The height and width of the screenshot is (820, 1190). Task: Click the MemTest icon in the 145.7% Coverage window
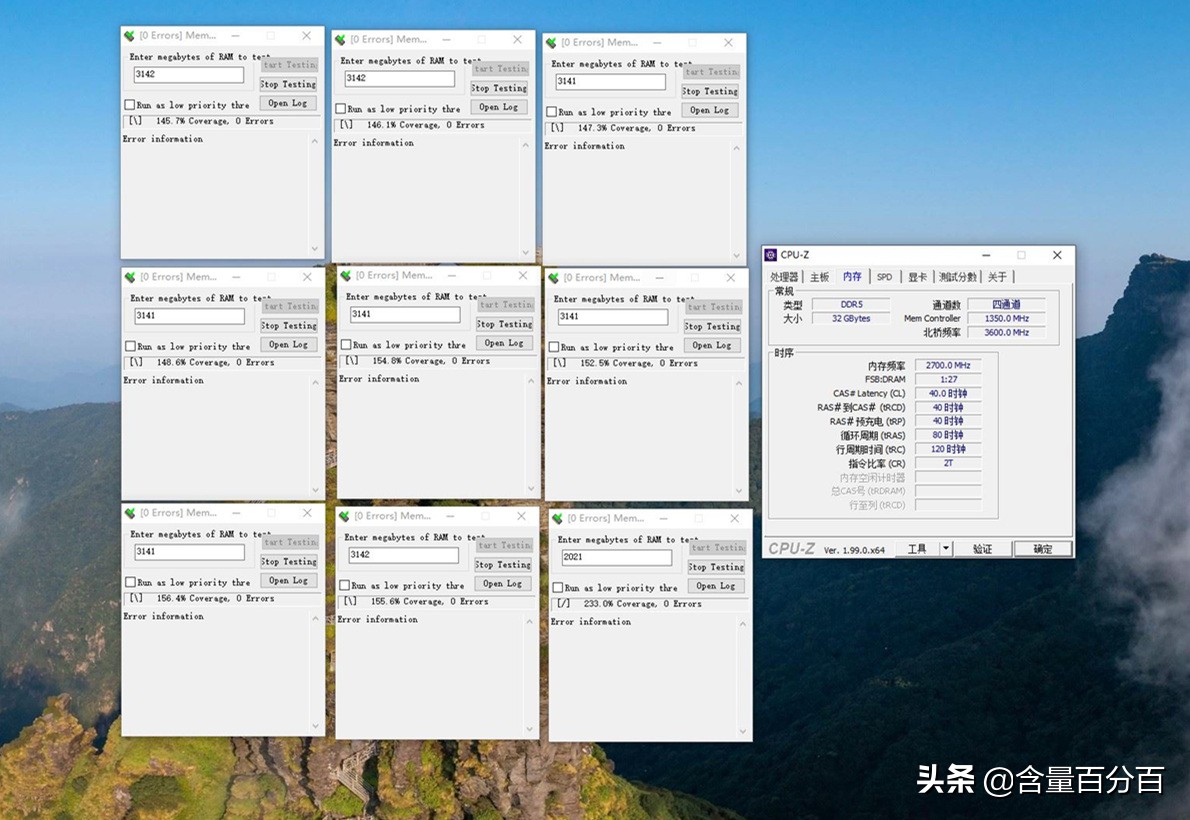[x=128, y=34]
